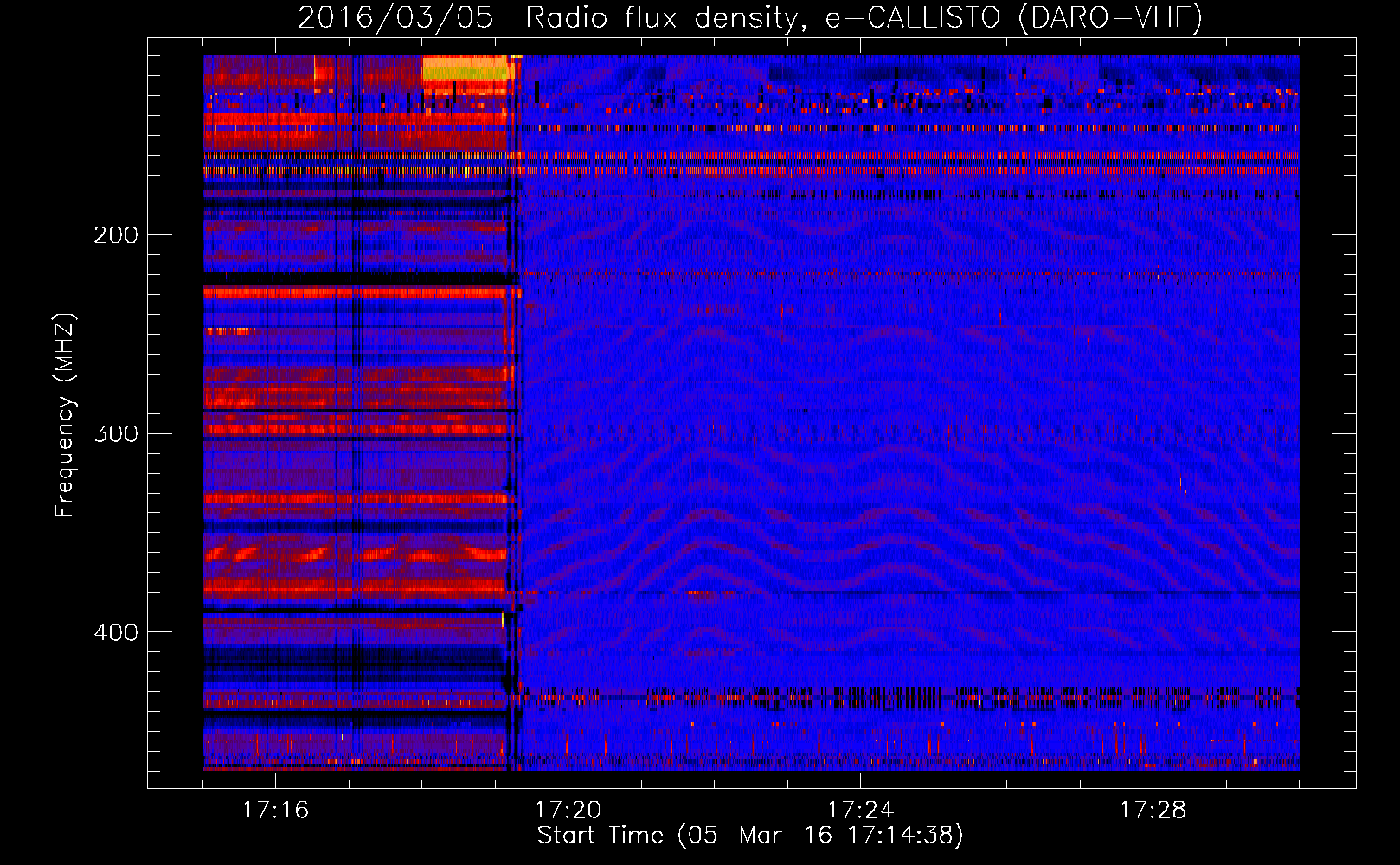Click the 300 frequency axis label
Screen dimensions: 1400x865
116,433
